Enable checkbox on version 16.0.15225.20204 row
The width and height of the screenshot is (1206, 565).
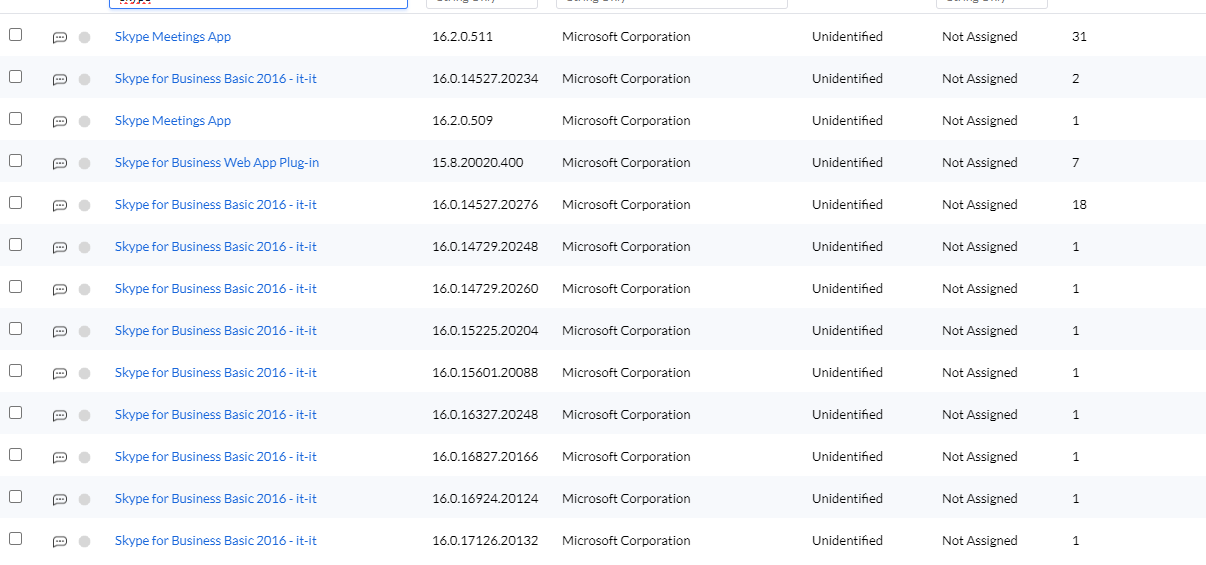[15, 328]
